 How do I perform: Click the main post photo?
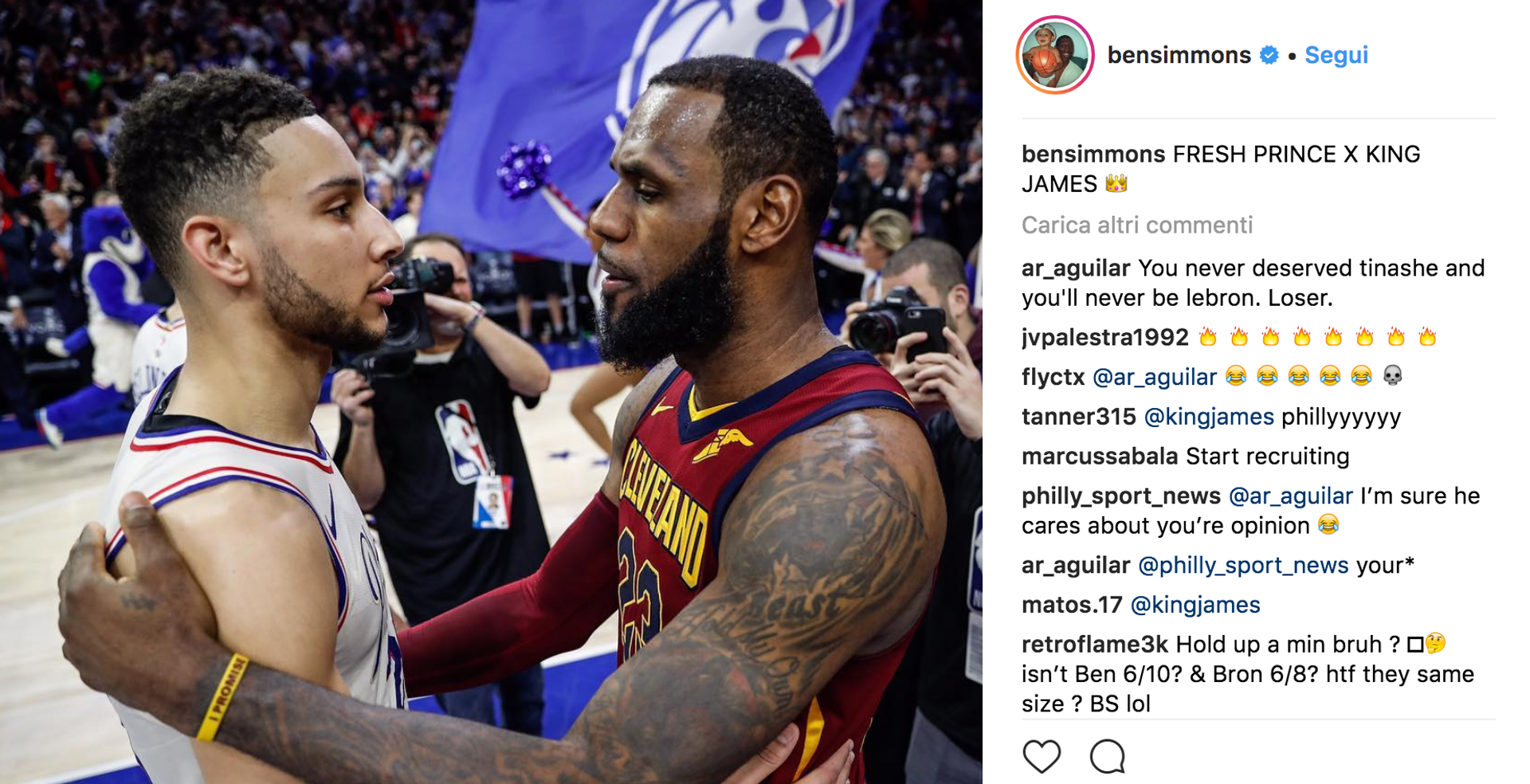coord(491,392)
